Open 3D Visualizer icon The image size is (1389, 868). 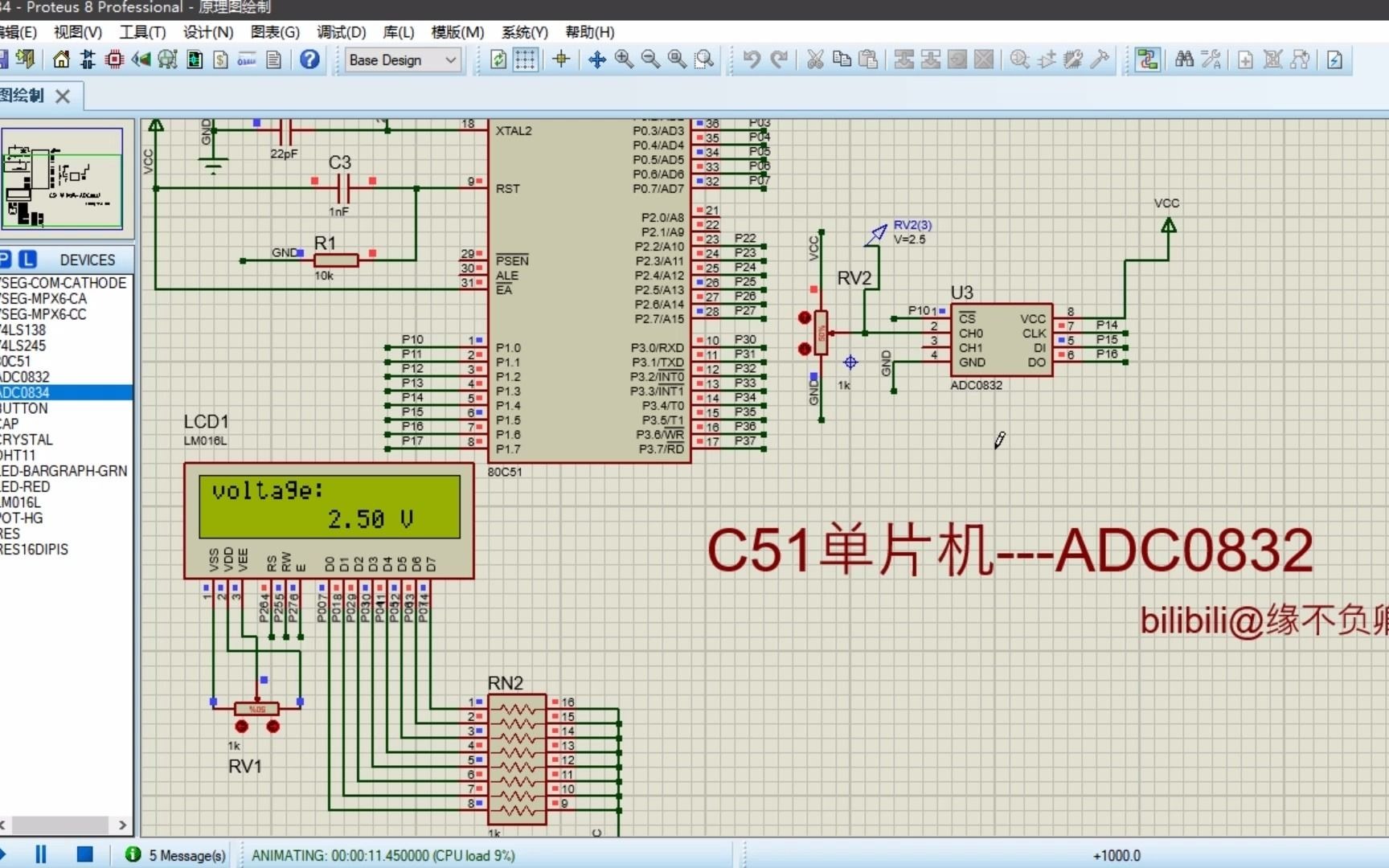click(141, 59)
